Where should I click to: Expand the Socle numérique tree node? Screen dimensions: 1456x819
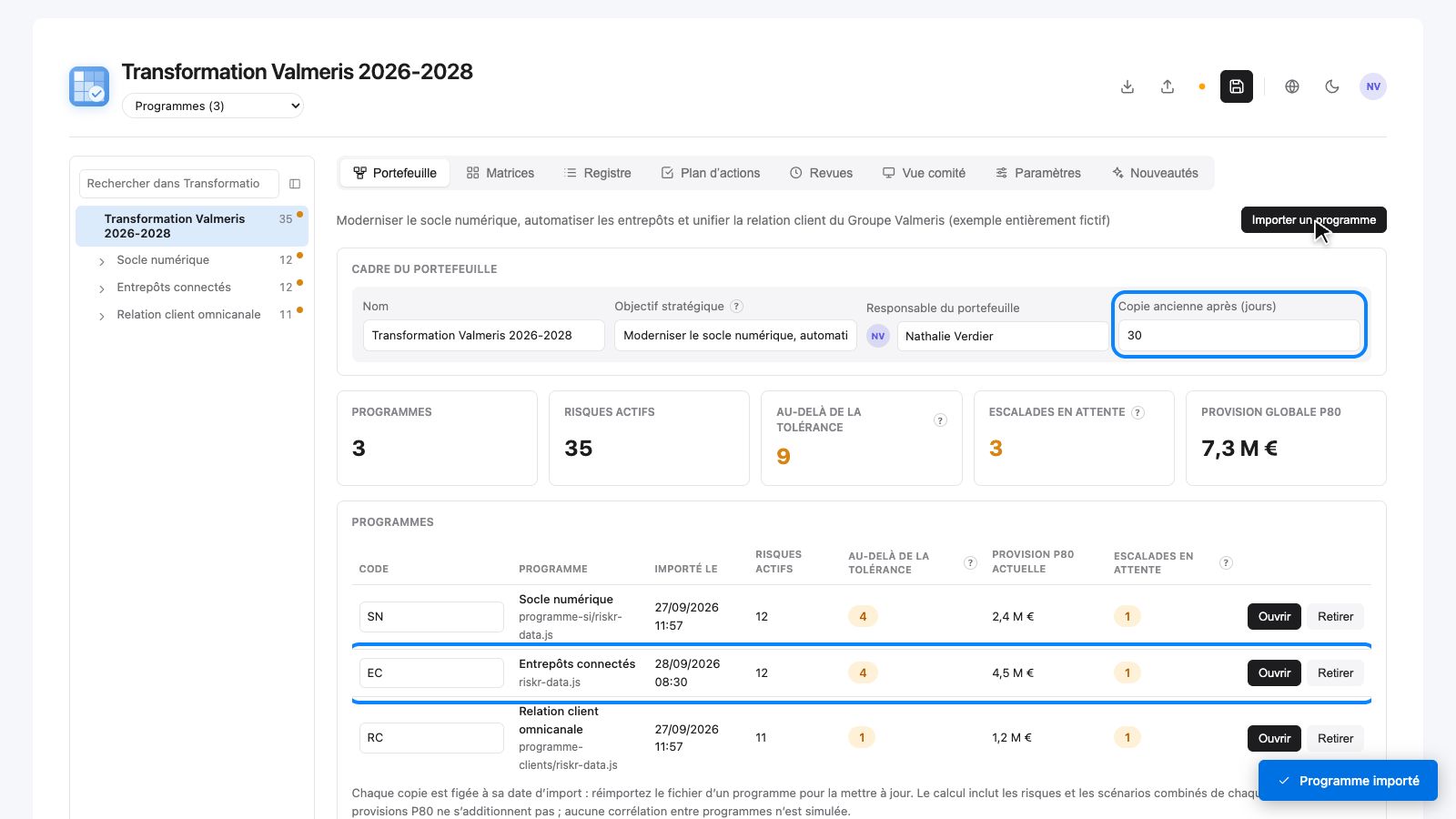101,261
